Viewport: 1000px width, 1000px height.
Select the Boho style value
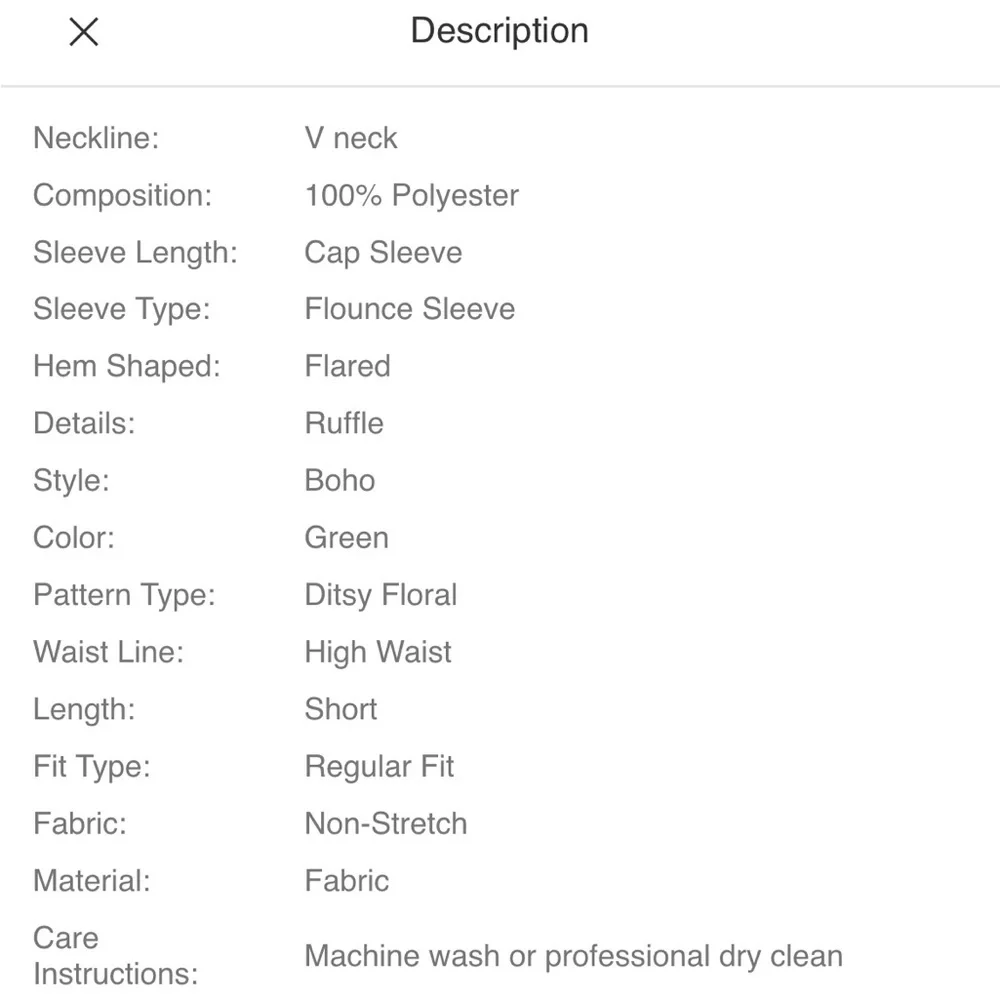point(340,480)
